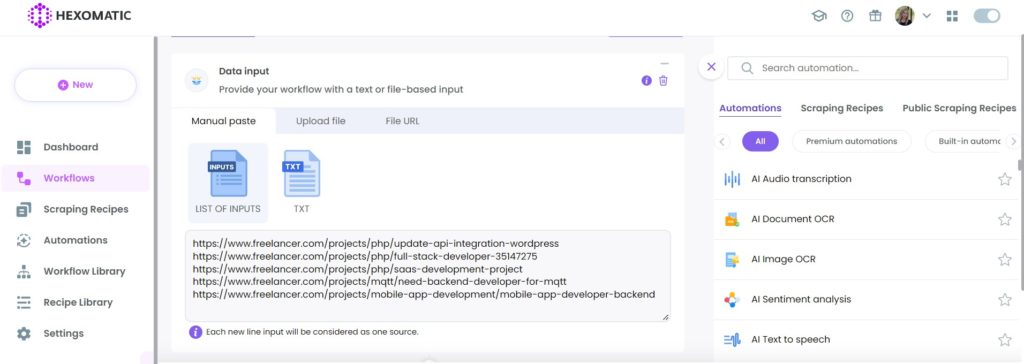Focus the Search automation field
This screenshot has height=364, width=1024.
pyautogui.click(x=868, y=68)
